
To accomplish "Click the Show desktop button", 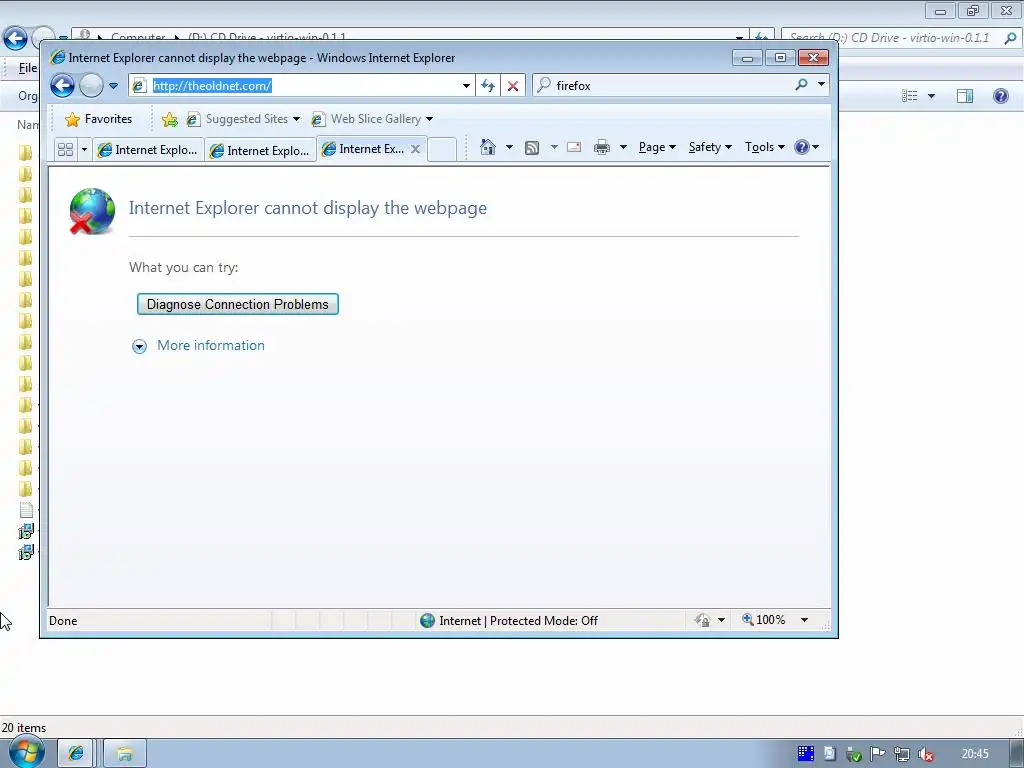I will [x=1016, y=754].
